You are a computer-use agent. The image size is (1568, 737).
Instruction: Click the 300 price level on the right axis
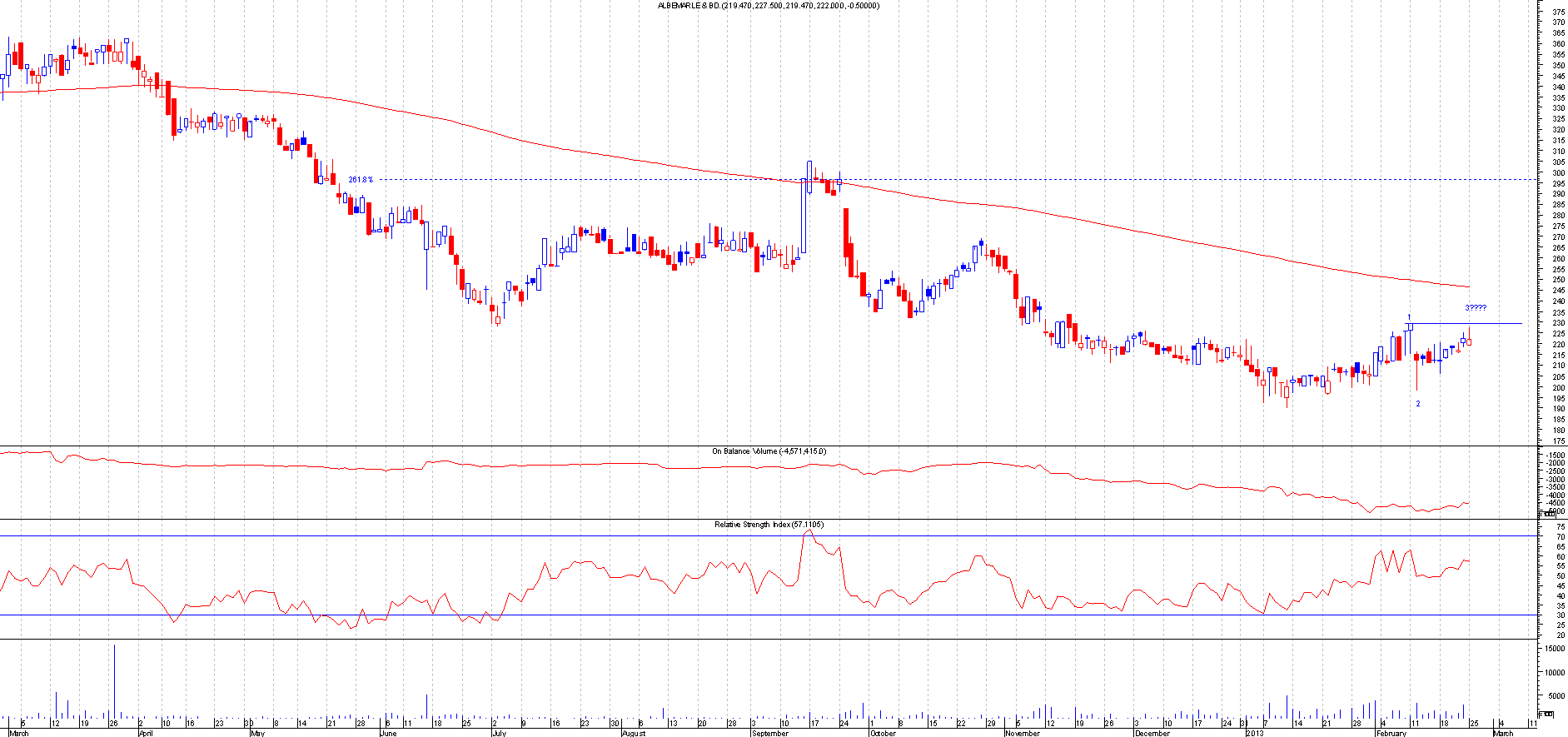(1557, 173)
